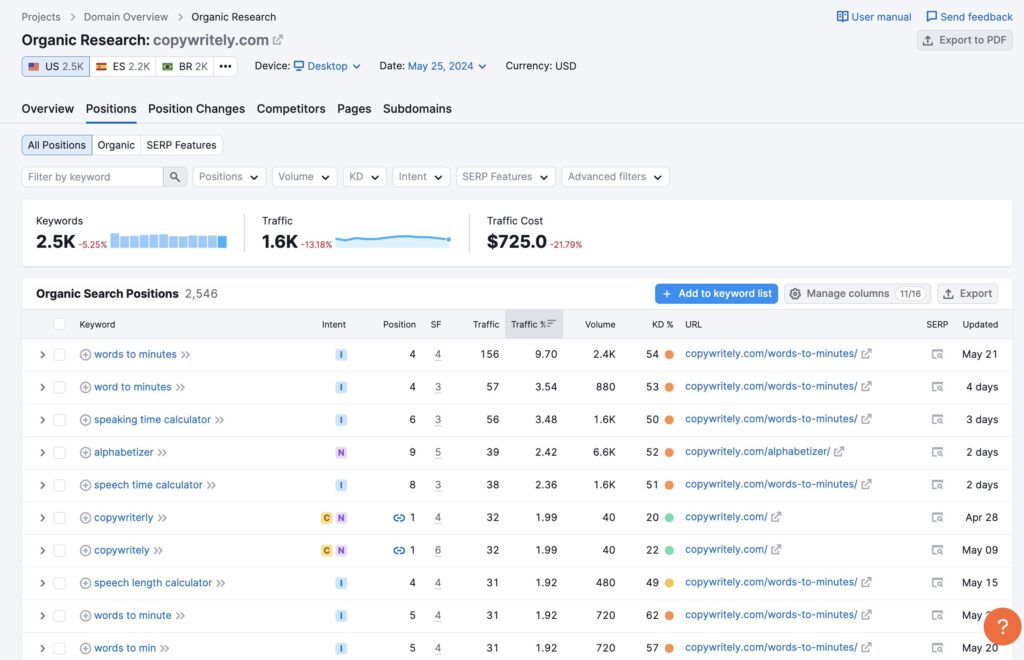Open the Device Desktop dropdown

coord(327,66)
